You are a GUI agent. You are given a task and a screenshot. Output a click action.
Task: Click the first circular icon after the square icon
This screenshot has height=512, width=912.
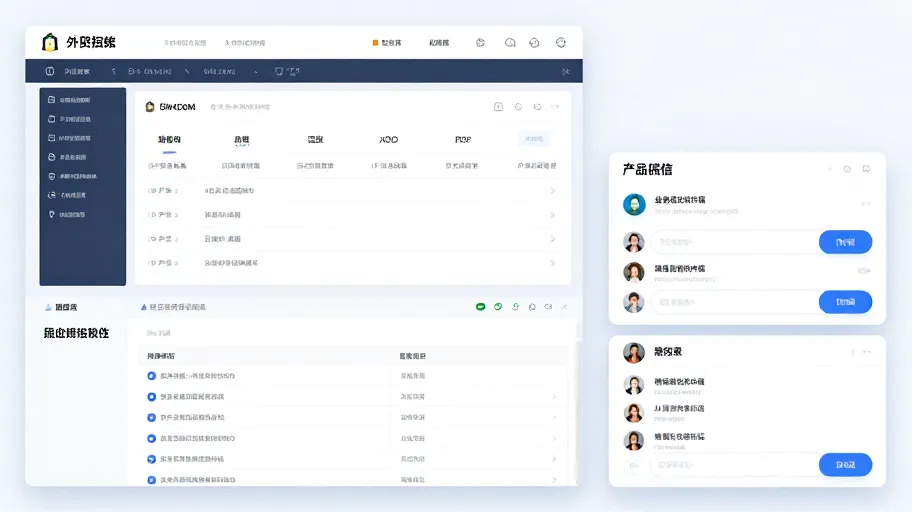tap(518, 106)
